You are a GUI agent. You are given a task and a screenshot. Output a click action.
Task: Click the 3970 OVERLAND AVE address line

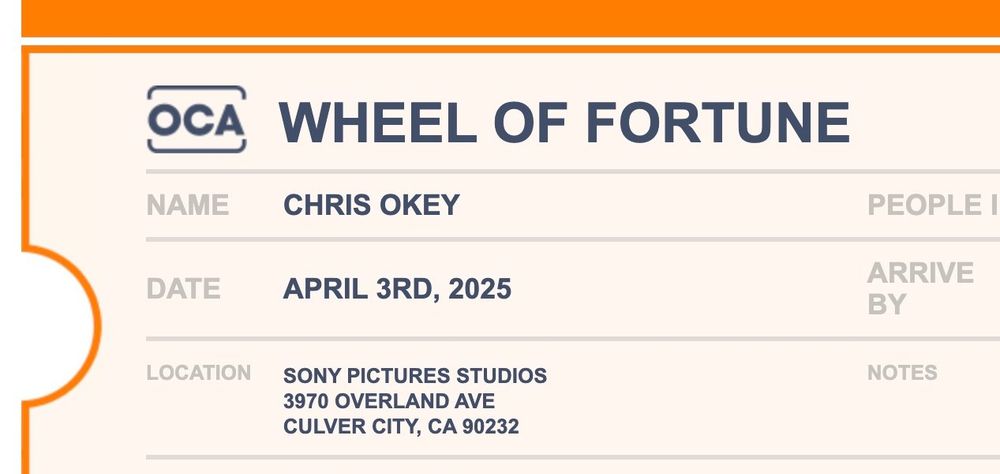pos(389,401)
